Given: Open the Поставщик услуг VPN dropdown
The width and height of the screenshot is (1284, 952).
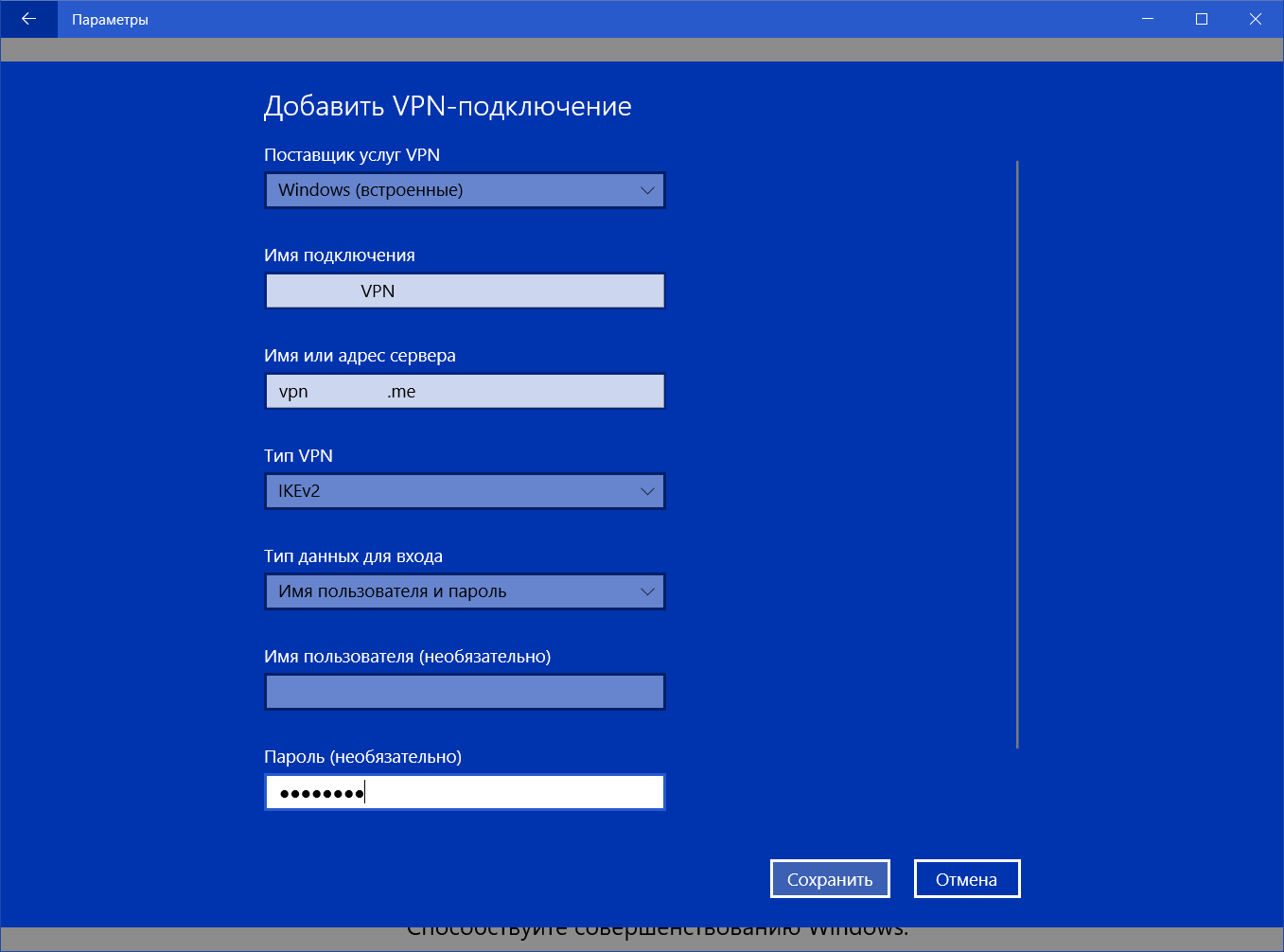Looking at the screenshot, I should 464,190.
